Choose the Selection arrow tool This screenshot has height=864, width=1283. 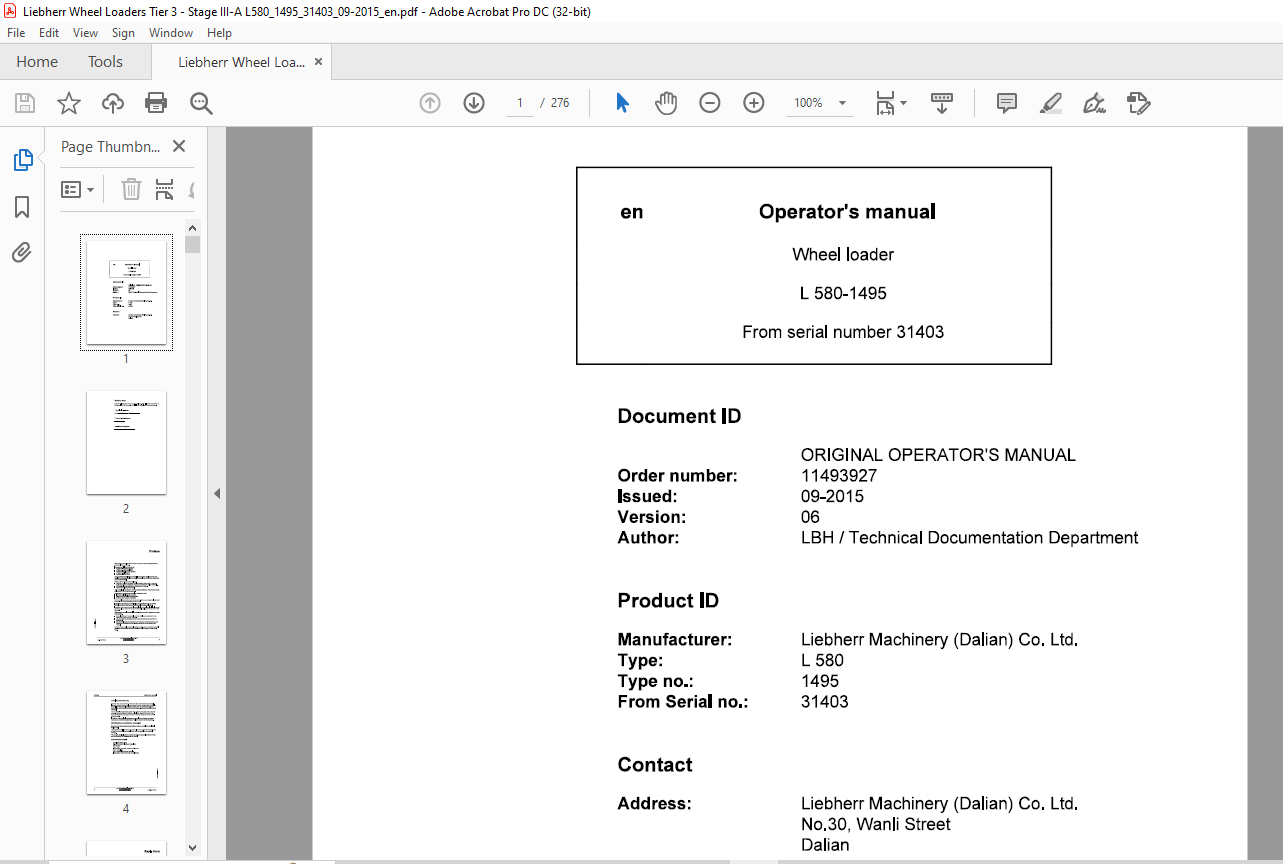click(x=622, y=103)
